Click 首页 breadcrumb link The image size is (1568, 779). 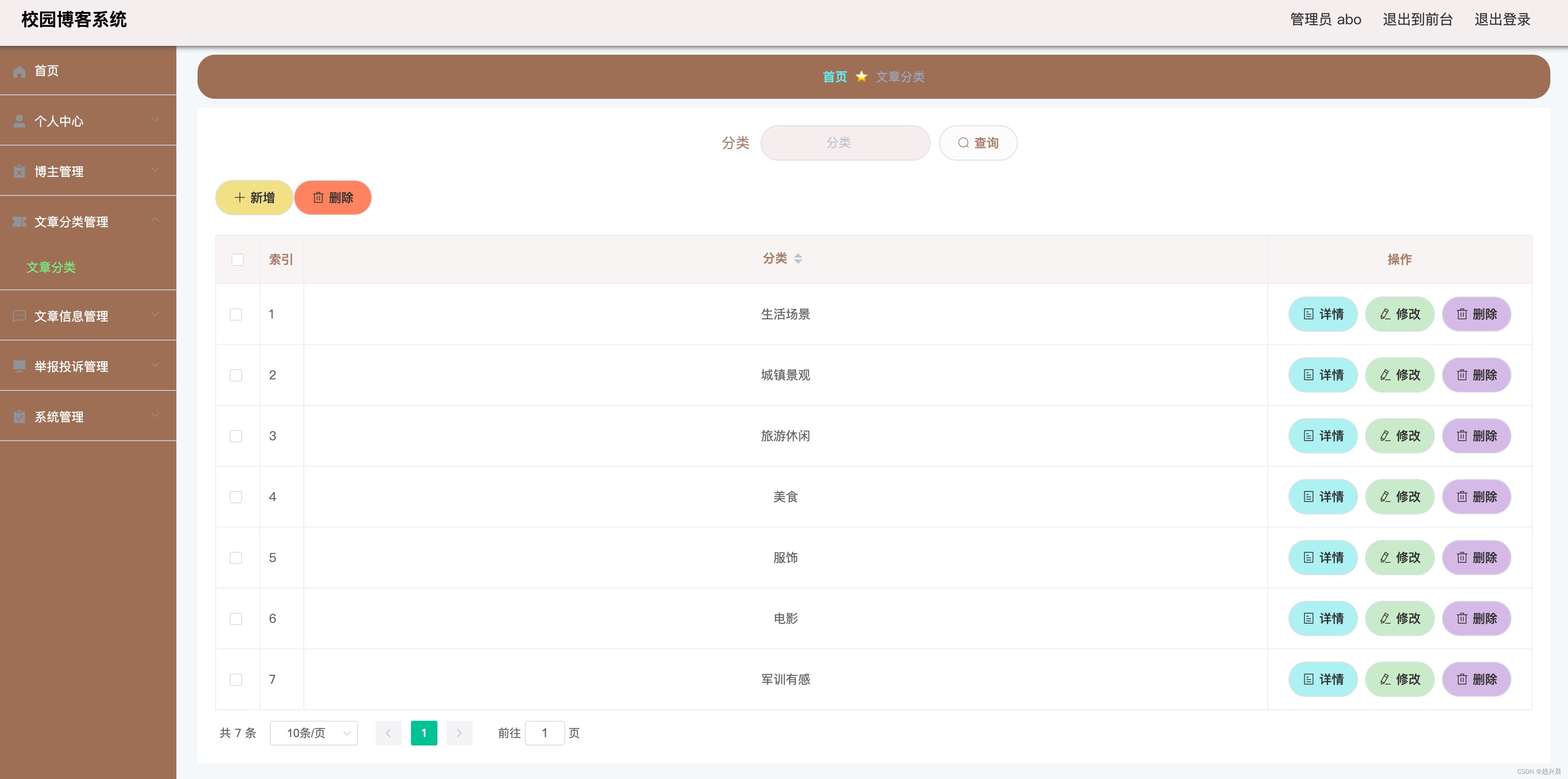[x=835, y=77]
